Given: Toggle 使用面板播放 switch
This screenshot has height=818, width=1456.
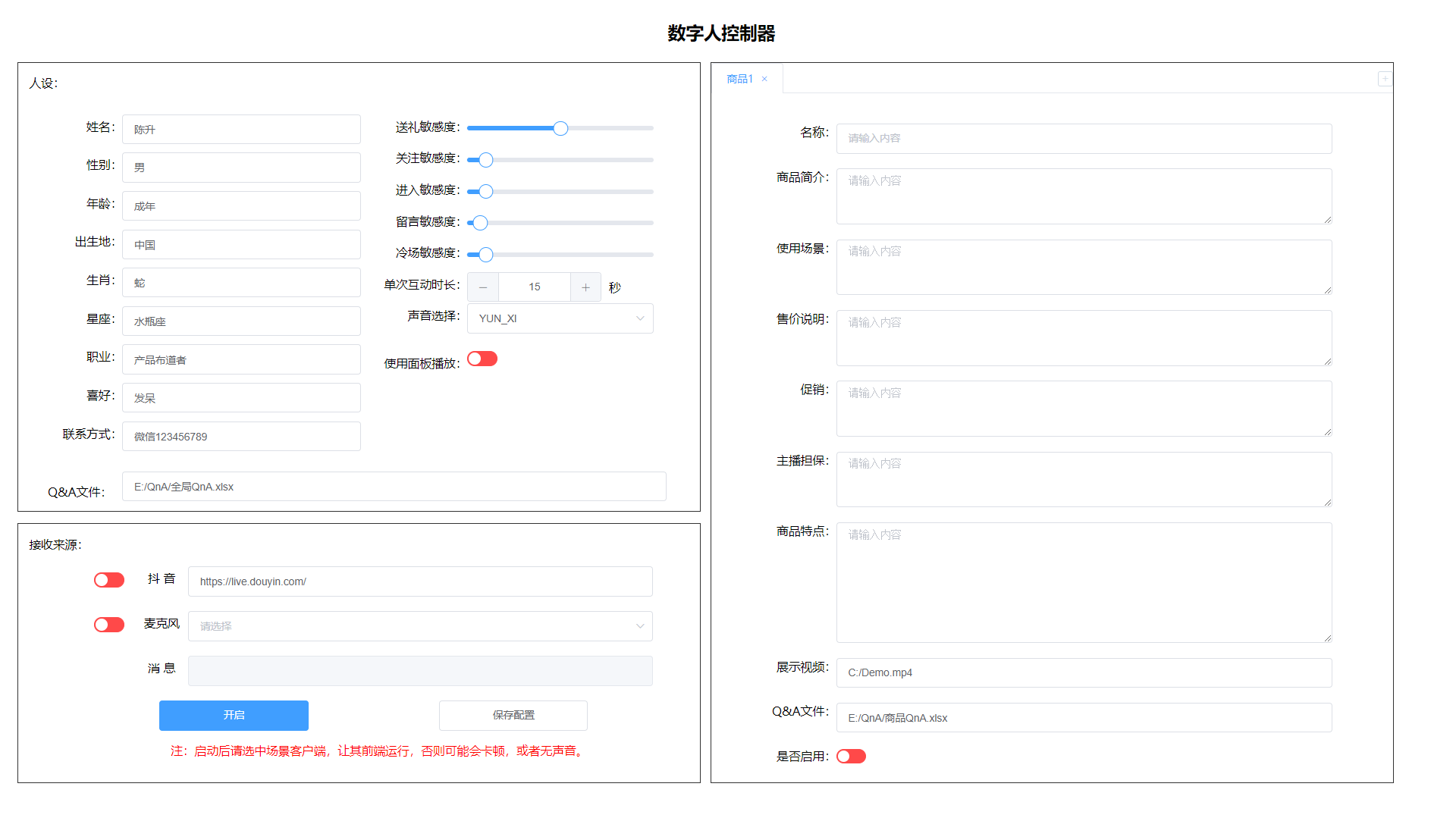Looking at the screenshot, I should (x=482, y=359).
